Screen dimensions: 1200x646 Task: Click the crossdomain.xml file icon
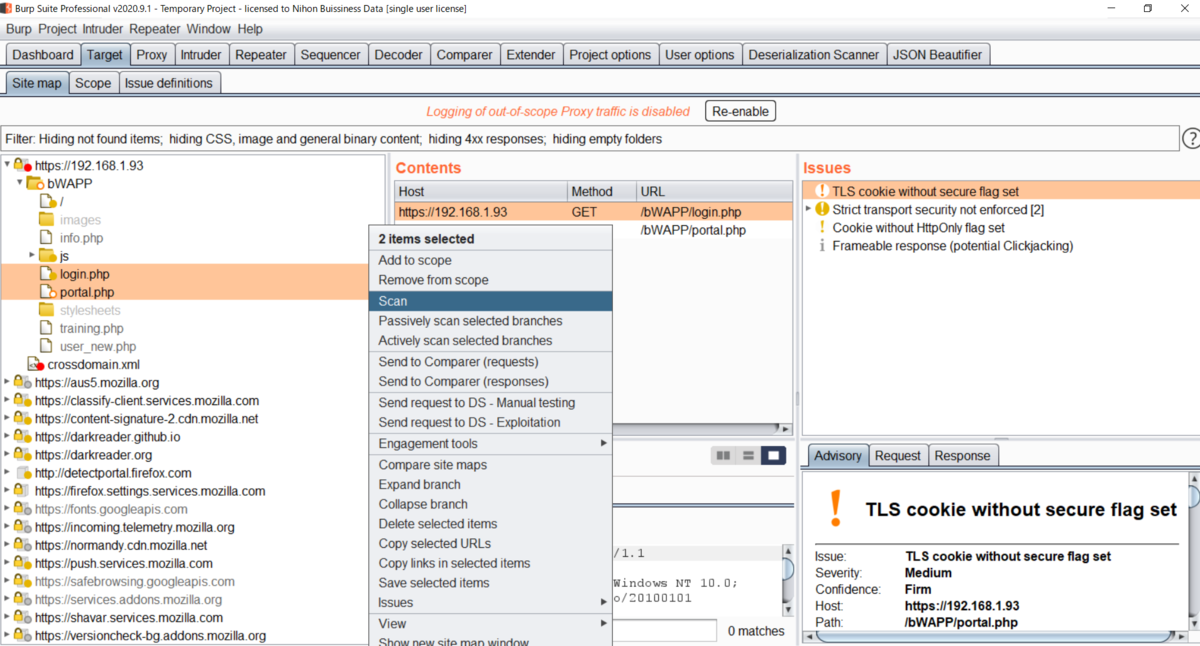37,364
